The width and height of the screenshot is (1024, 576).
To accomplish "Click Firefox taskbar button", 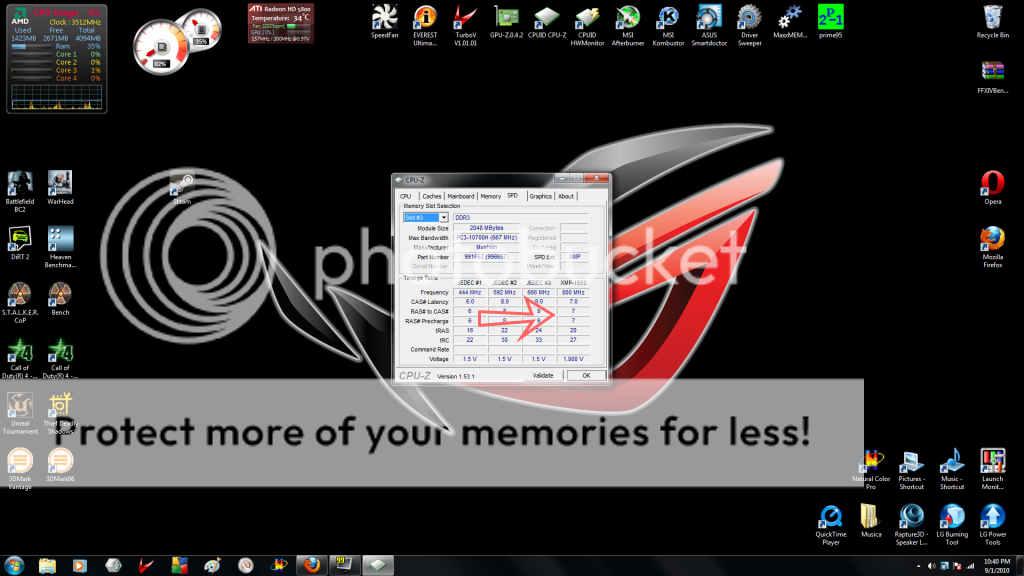I will 312,566.
